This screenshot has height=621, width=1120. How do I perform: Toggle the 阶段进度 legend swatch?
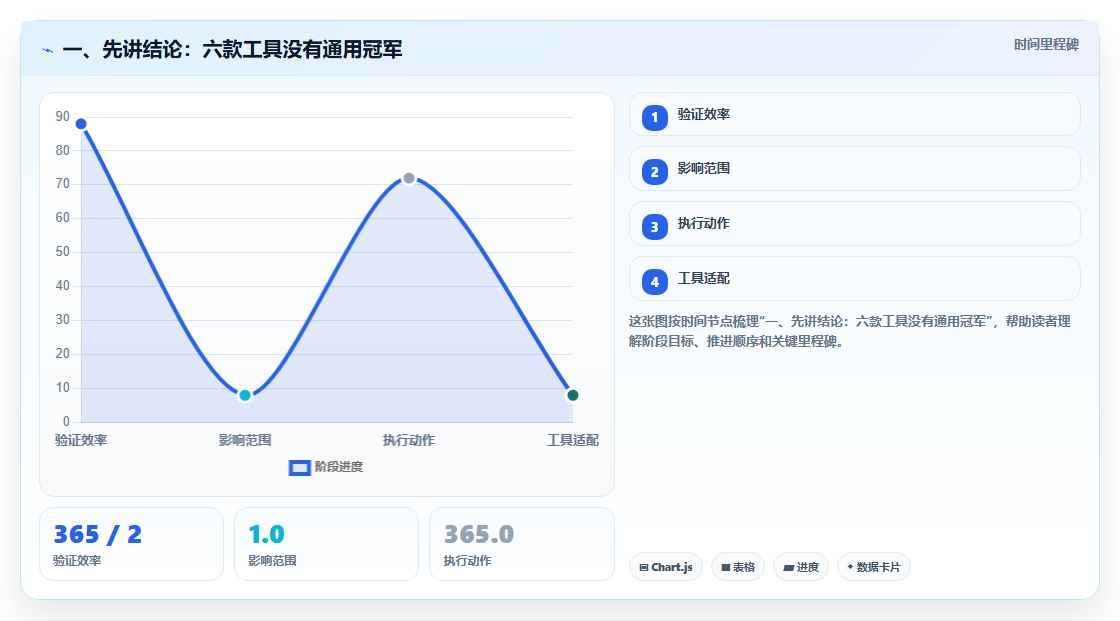(299, 467)
